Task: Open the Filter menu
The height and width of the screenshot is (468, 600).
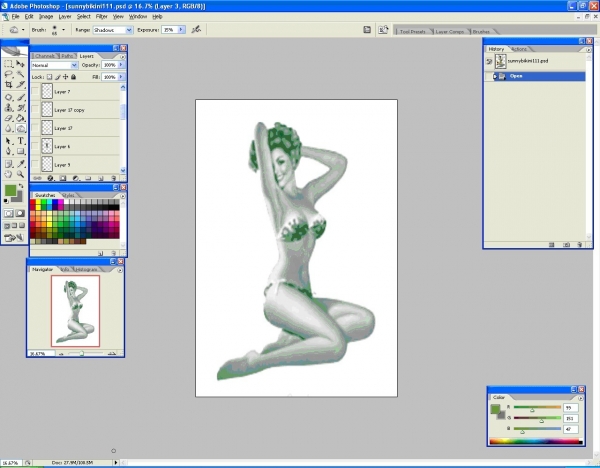Action: 101,16
